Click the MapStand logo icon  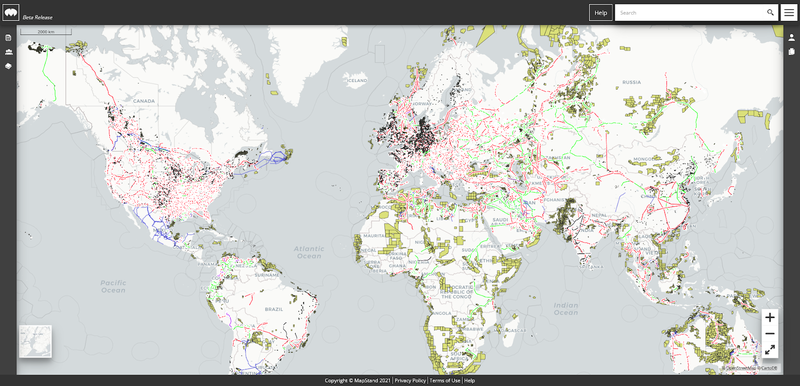tap(11, 12)
